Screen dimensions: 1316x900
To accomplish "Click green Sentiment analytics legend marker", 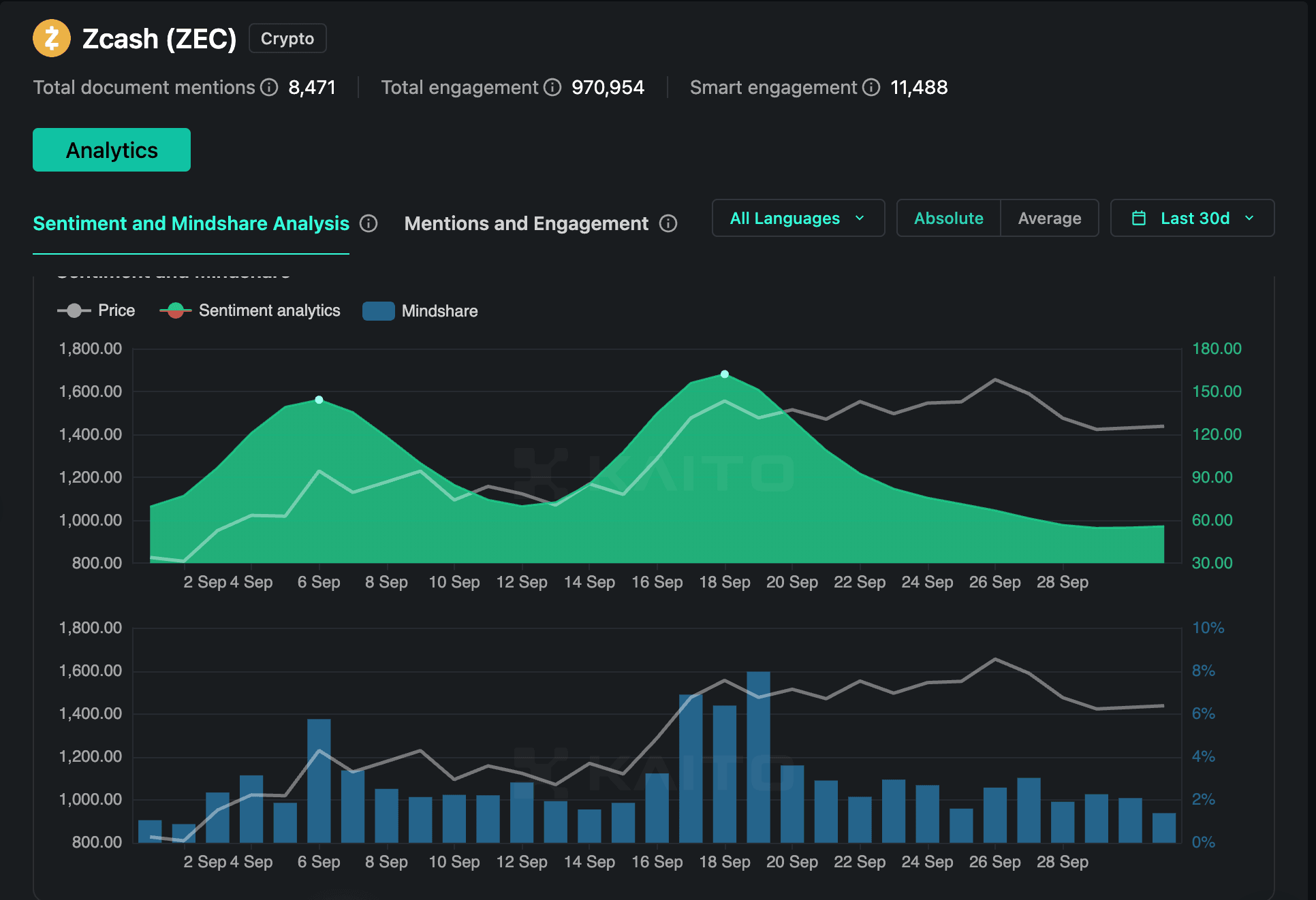I will pyautogui.click(x=176, y=310).
